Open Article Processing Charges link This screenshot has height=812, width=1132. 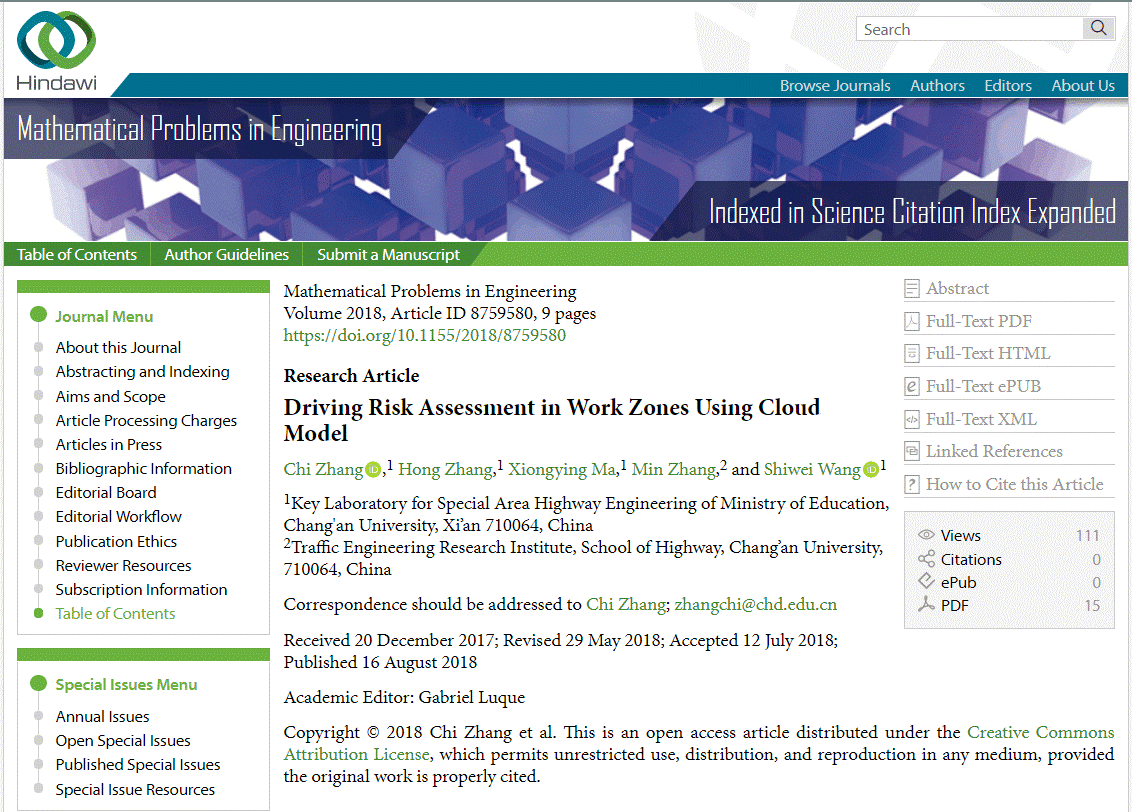tap(146, 420)
